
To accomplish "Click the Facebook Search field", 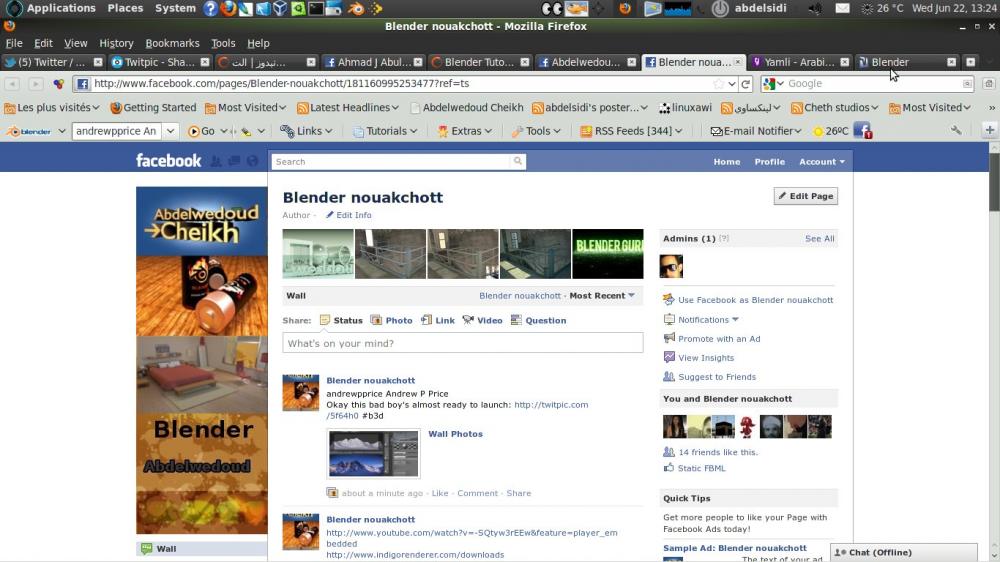I will pyautogui.click(x=392, y=161).
